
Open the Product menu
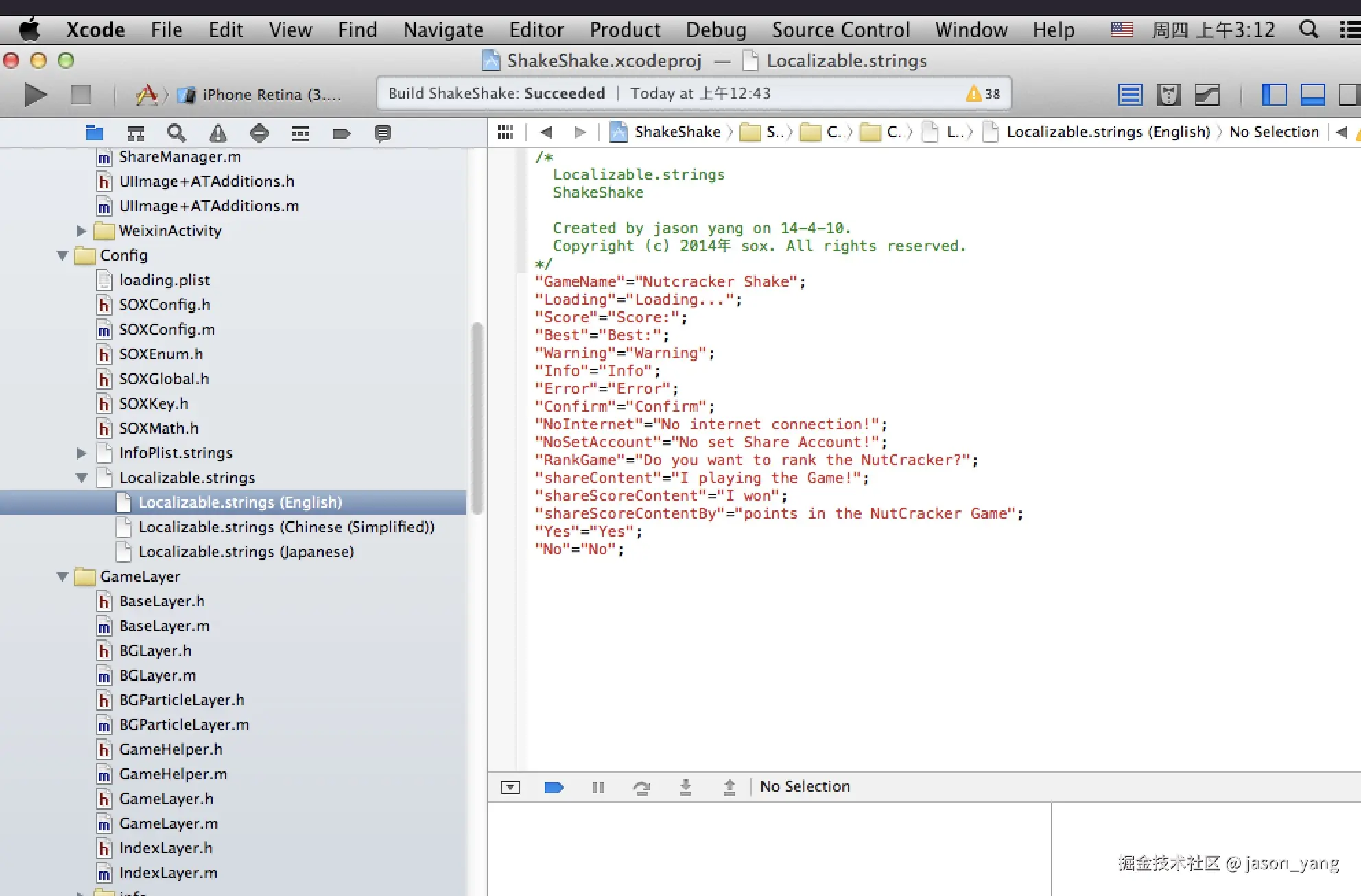tap(624, 30)
